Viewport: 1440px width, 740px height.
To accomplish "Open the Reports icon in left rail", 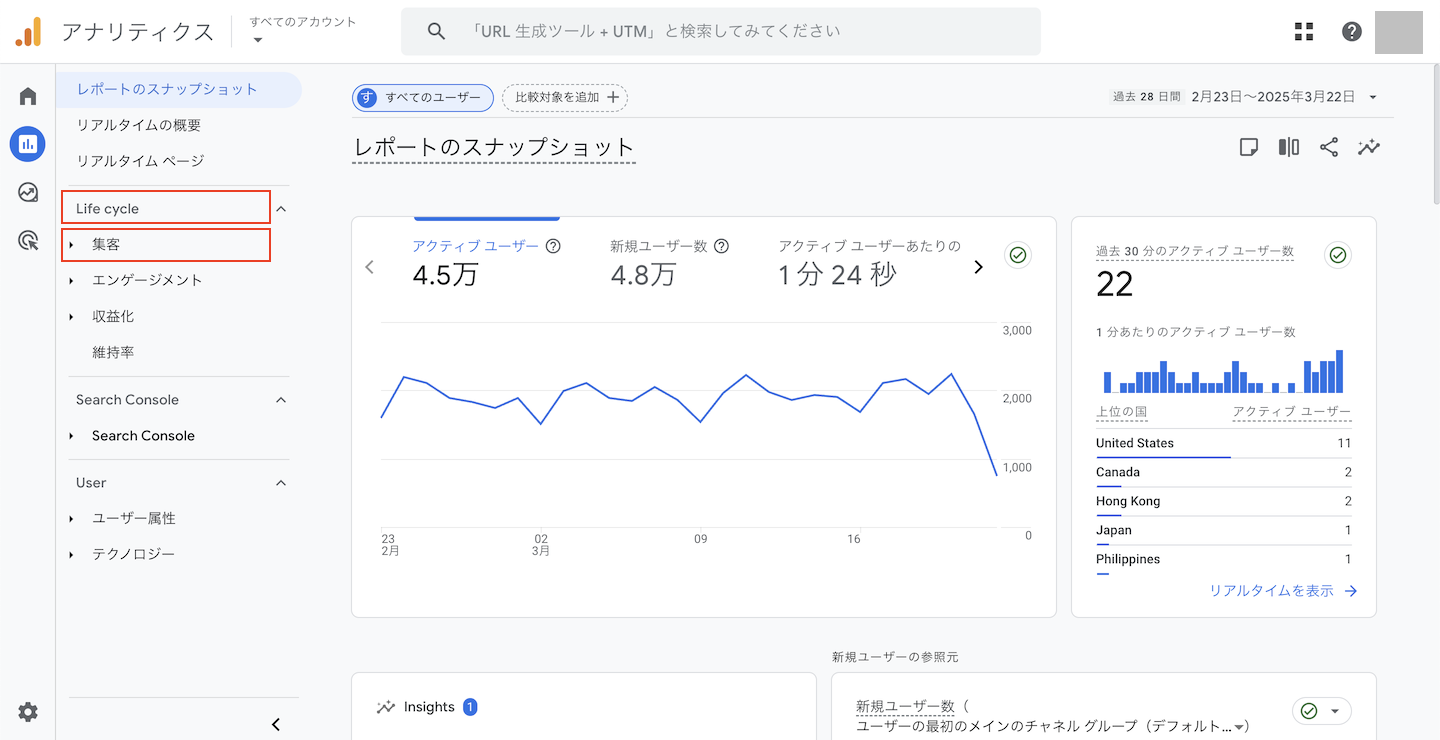I will pyautogui.click(x=28, y=144).
